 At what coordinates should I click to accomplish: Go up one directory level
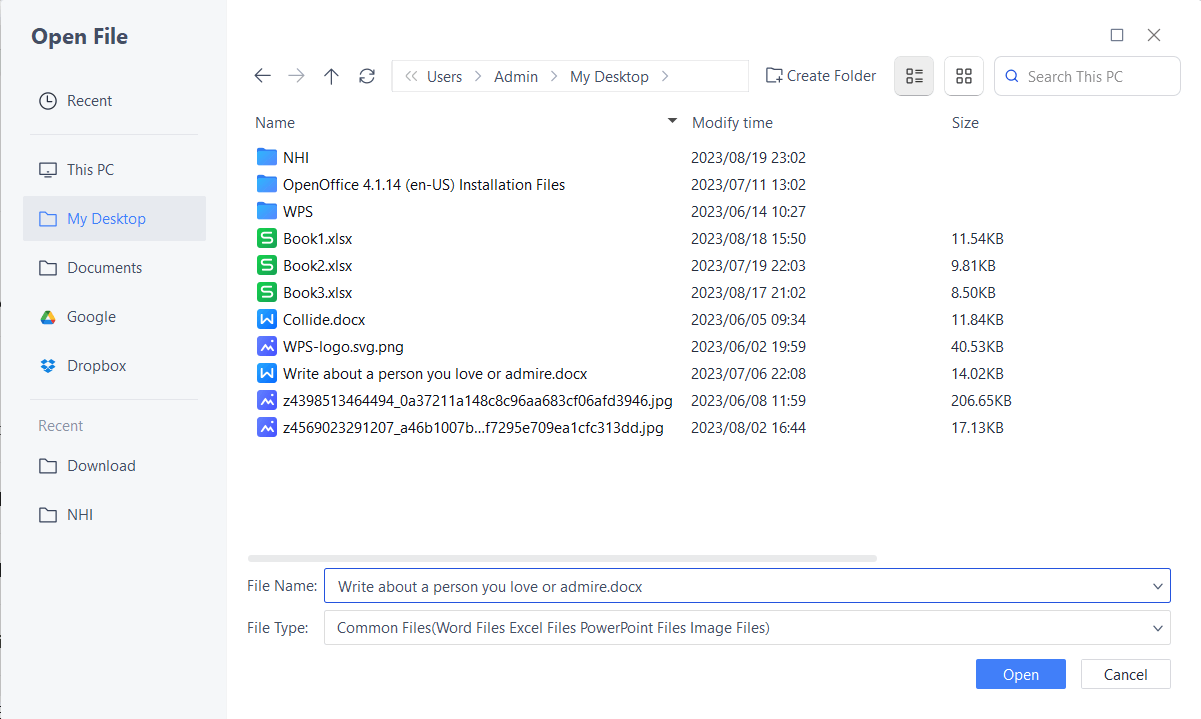pos(331,75)
